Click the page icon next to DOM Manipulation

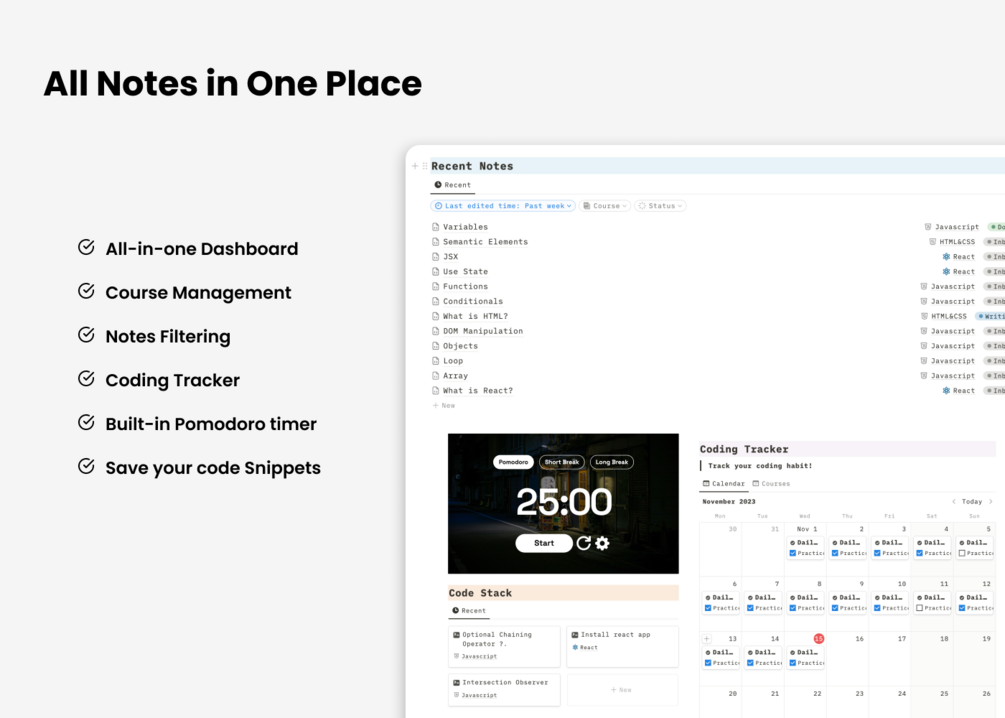[436, 331]
